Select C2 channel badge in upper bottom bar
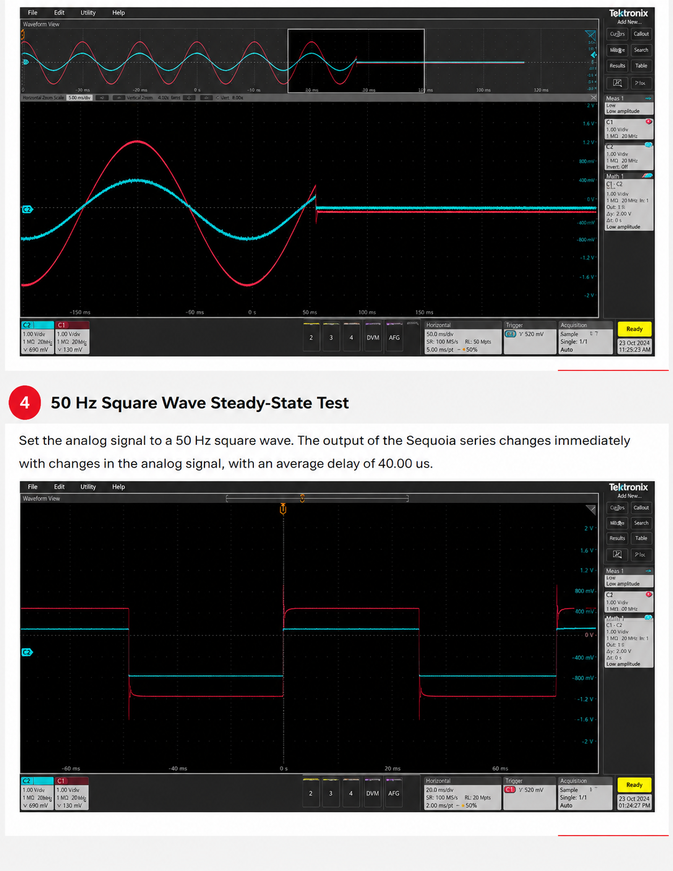 tap(37, 338)
